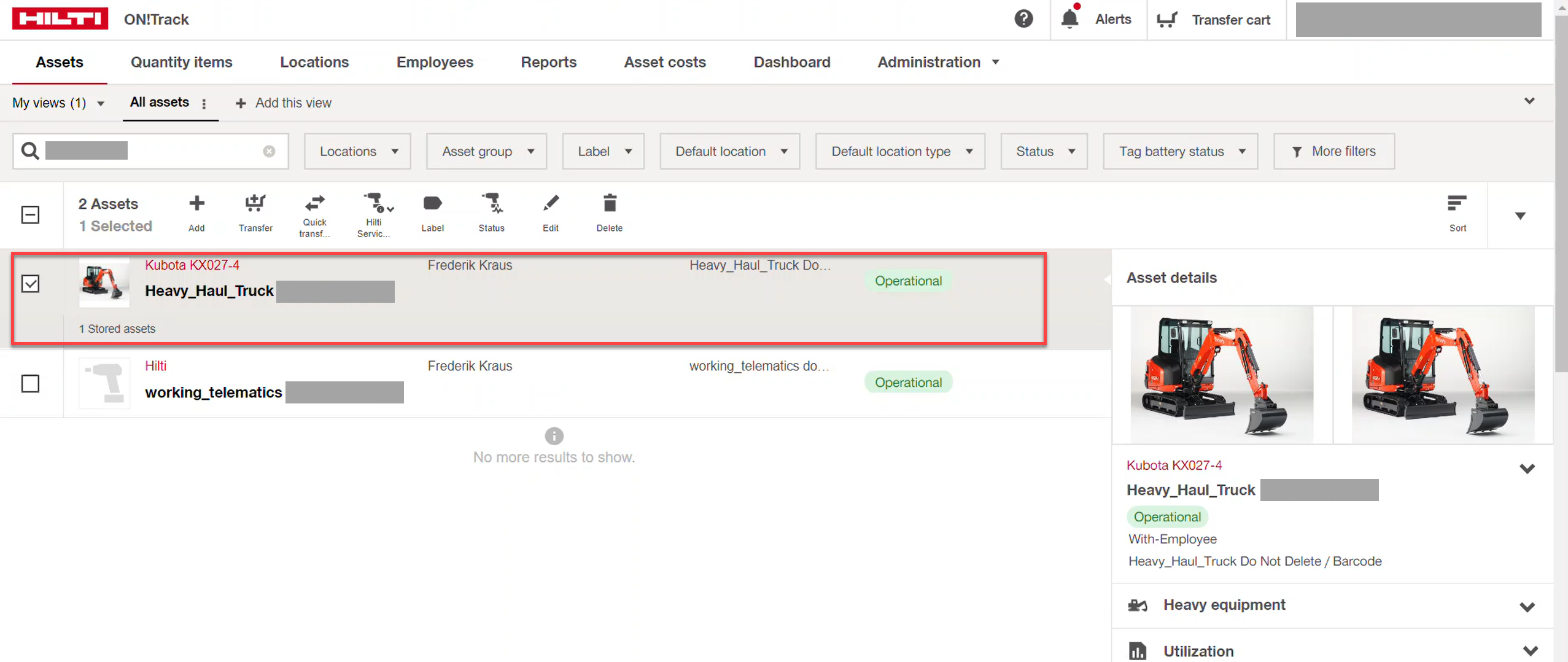The height and width of the screenshot is (662, 1568).
Task: Click the first excavator image in Asset details
Action: (x=1222, y=375)
